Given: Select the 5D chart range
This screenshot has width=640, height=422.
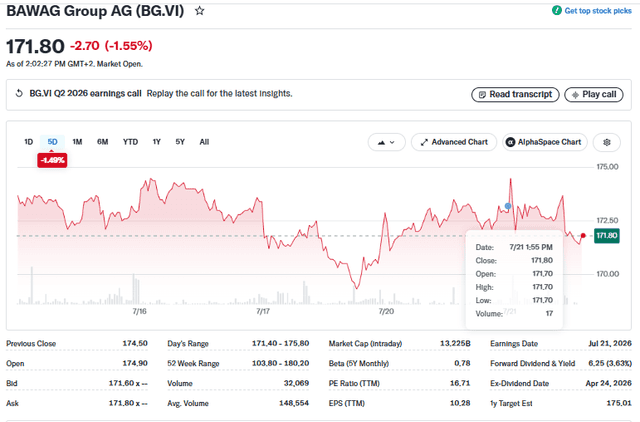Looking at the screenshot, I should click(52, 142).
